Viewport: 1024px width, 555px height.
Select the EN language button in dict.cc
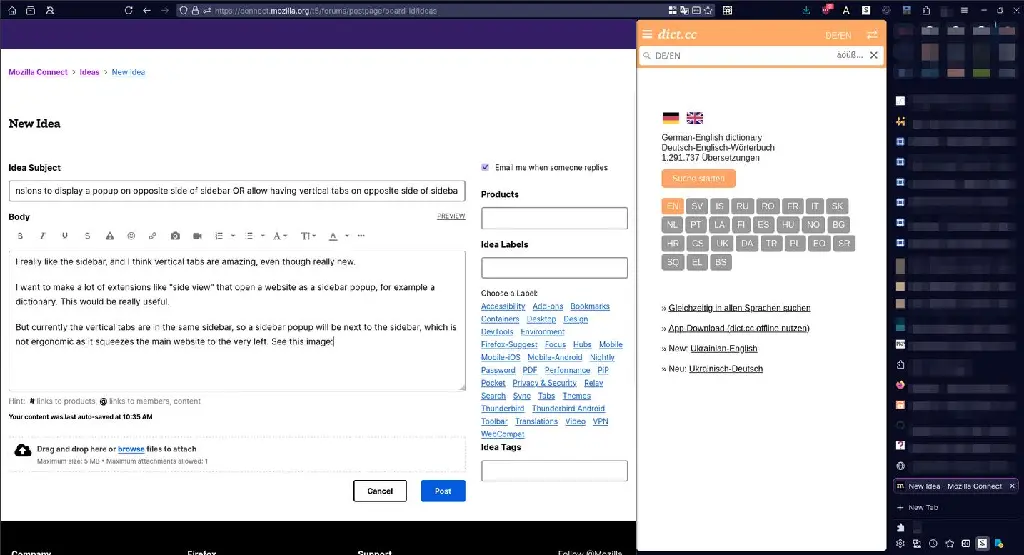pos(673,206)
